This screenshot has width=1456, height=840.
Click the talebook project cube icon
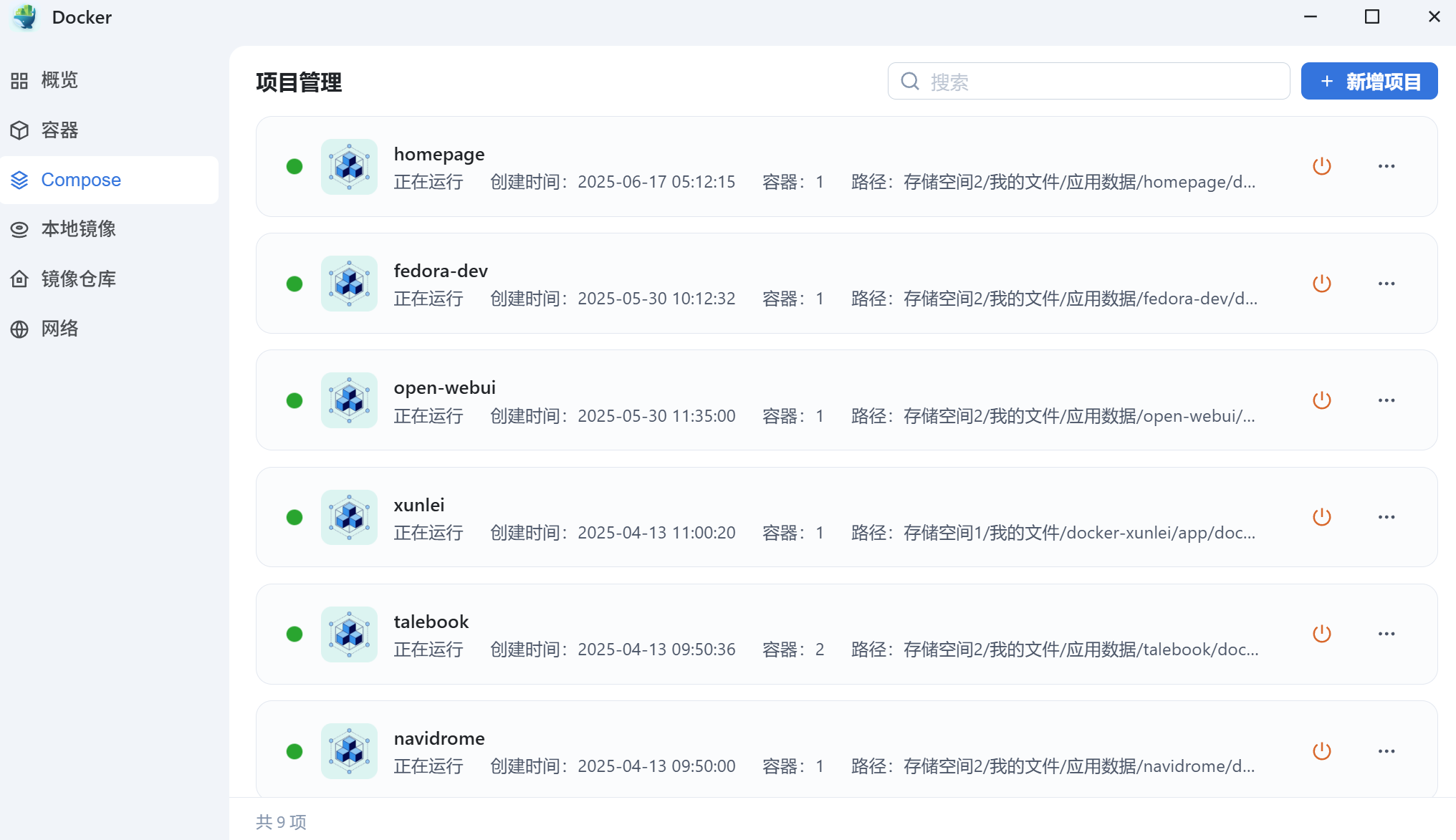click(349, 634)
